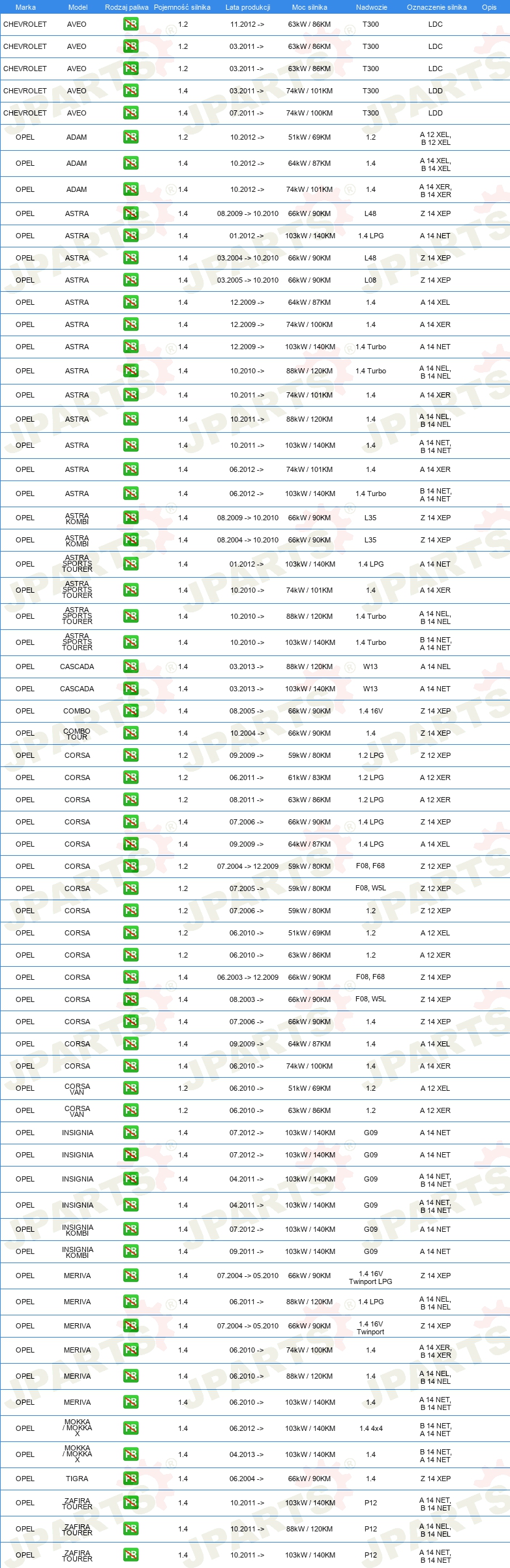Click the 04.2013 -> production date cell
The width and height of the screenshot is (510, 1568).
(x=247, y=1454)
